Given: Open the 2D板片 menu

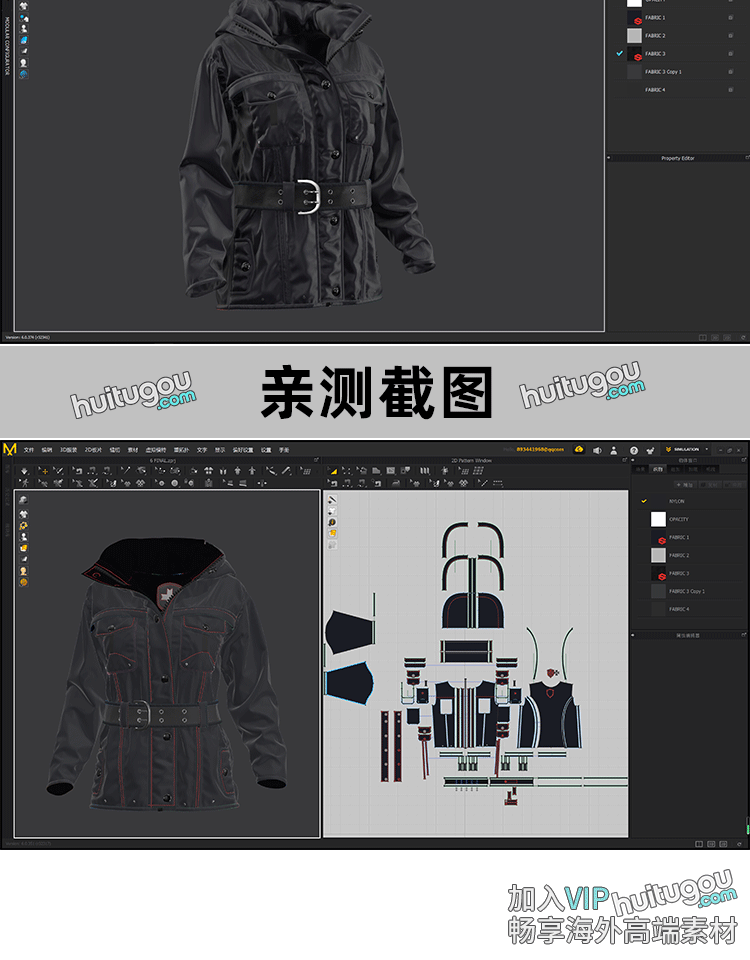Looking at the screenshot, I should [x=94, y=450].
